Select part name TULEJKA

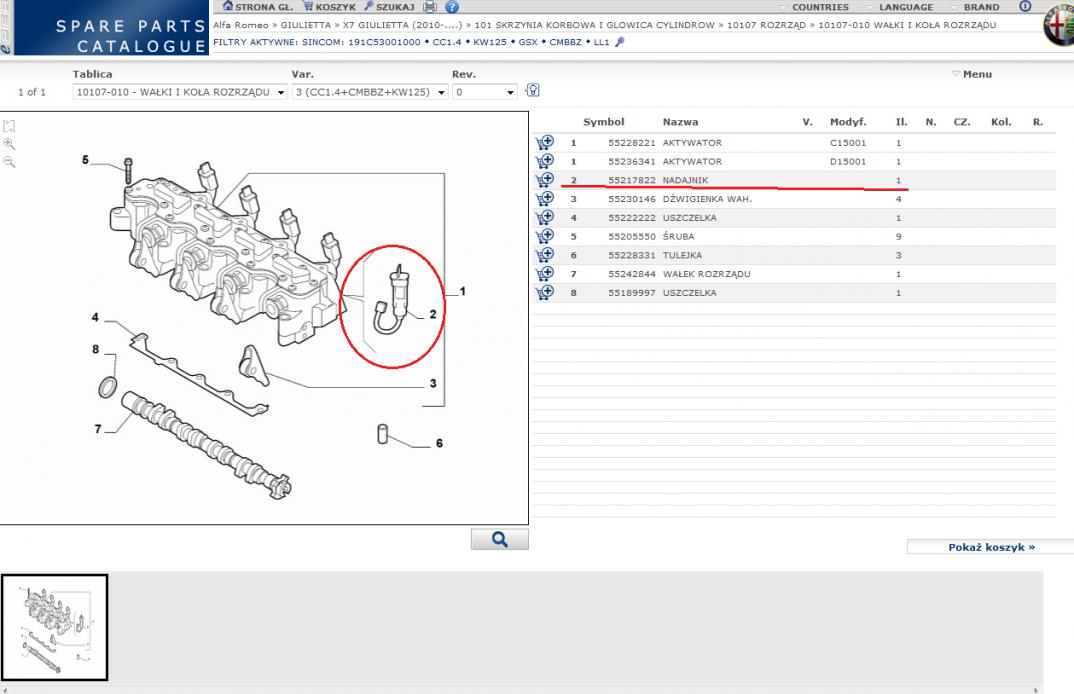pyautogui.click(x=682, y=255)
